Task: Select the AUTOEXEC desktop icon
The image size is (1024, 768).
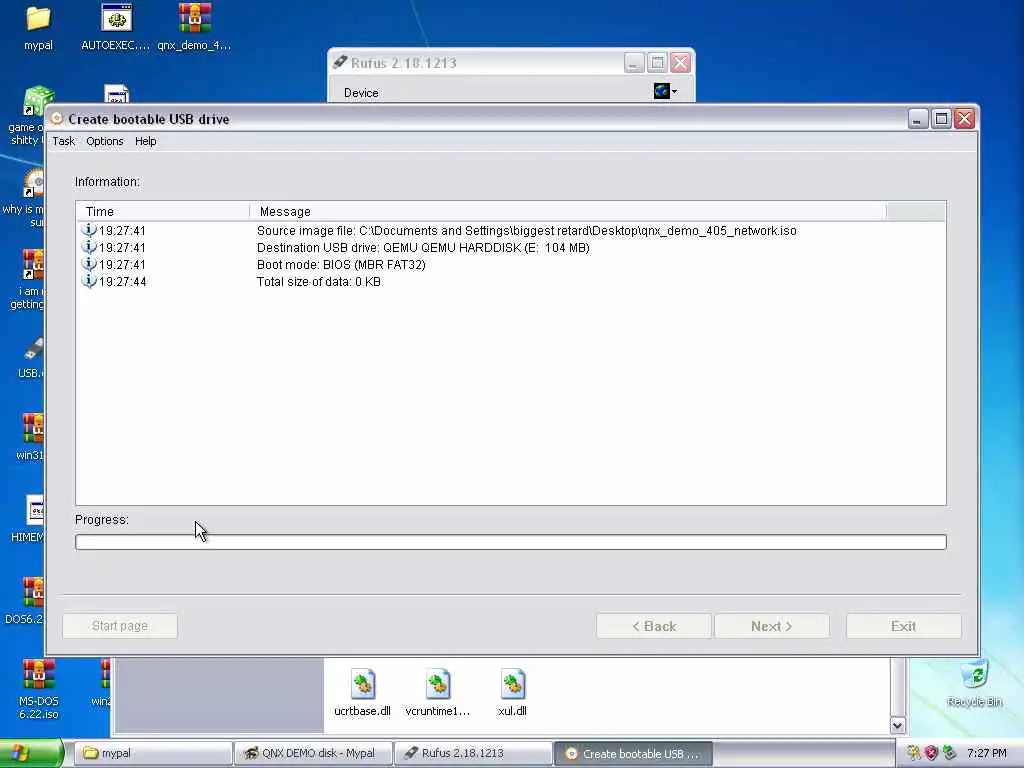Action: (116, 27)
